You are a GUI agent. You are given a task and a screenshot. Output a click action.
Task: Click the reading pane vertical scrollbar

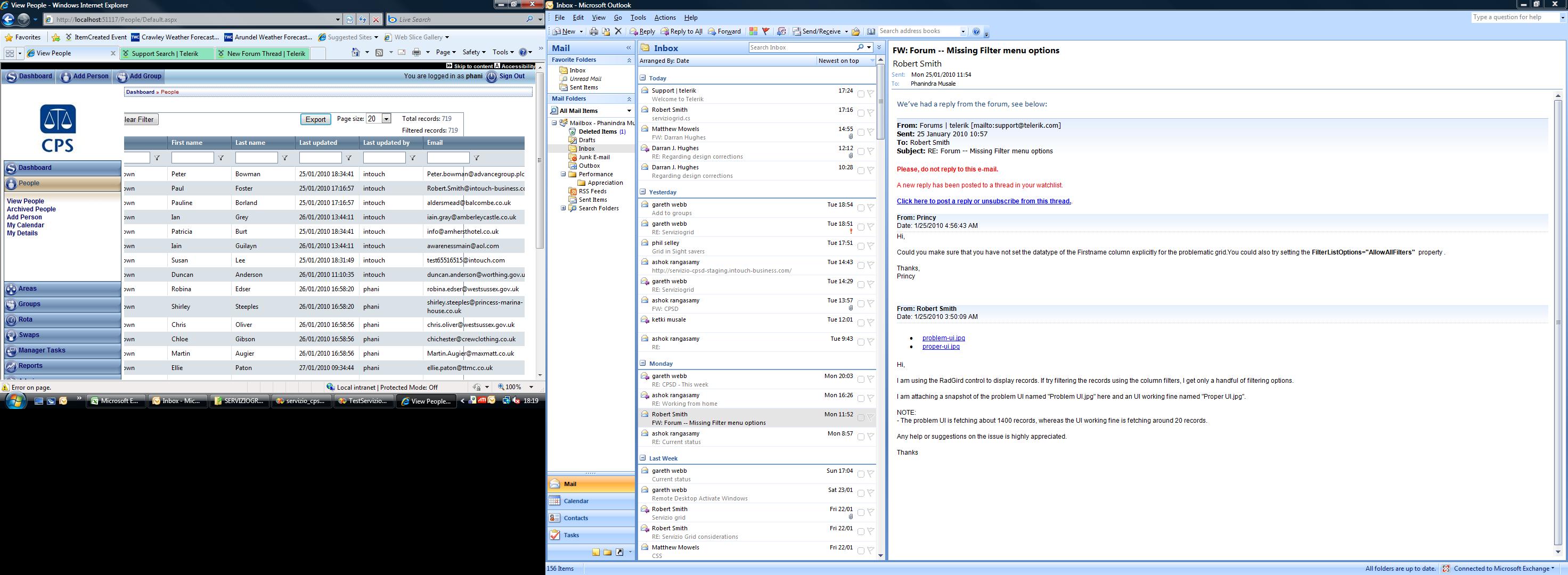point(1558,324)
